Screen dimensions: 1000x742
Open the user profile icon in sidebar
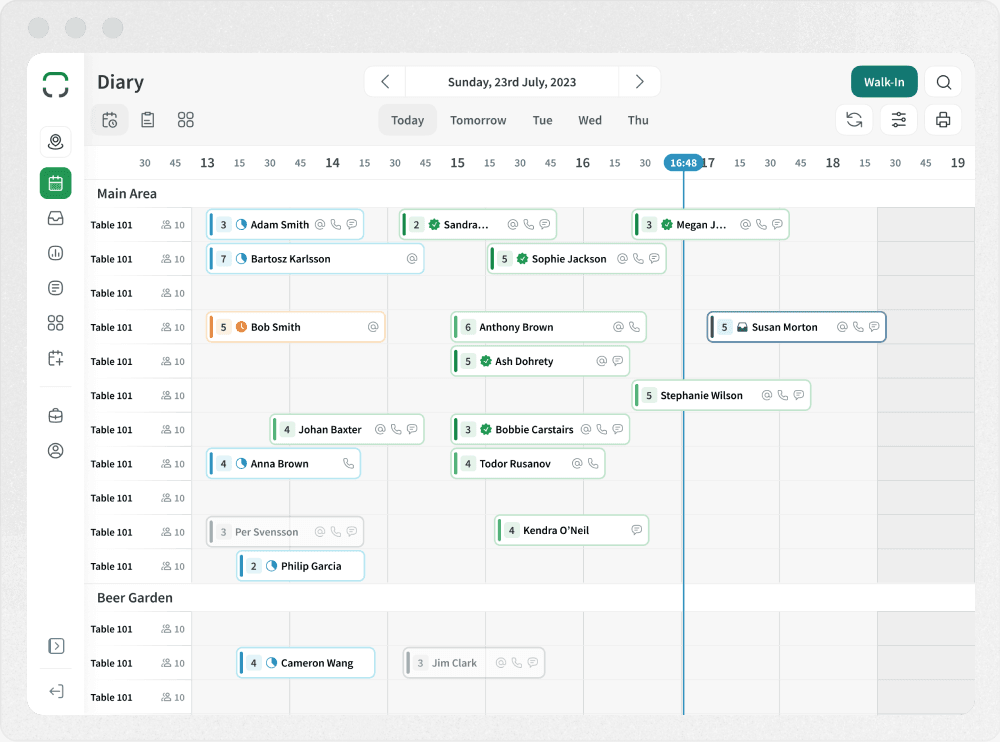(56, 451)
